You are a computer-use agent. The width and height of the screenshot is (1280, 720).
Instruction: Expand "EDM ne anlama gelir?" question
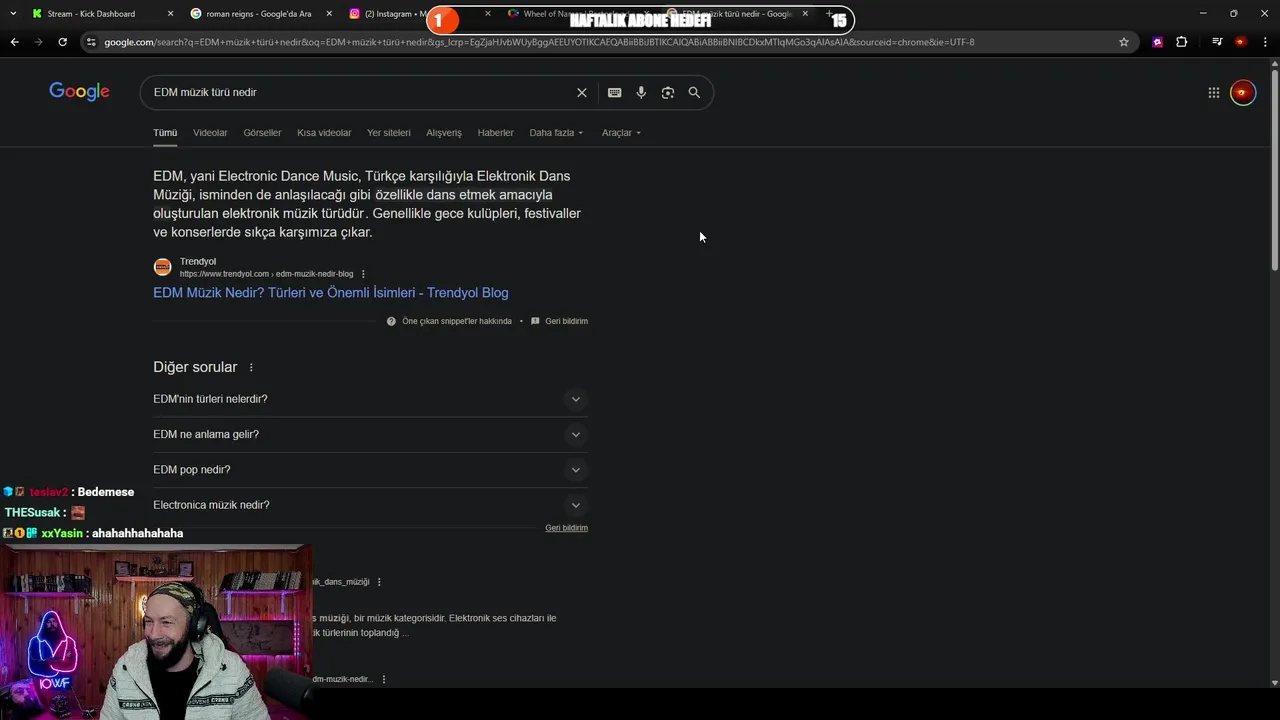click(x=370, y=434)
